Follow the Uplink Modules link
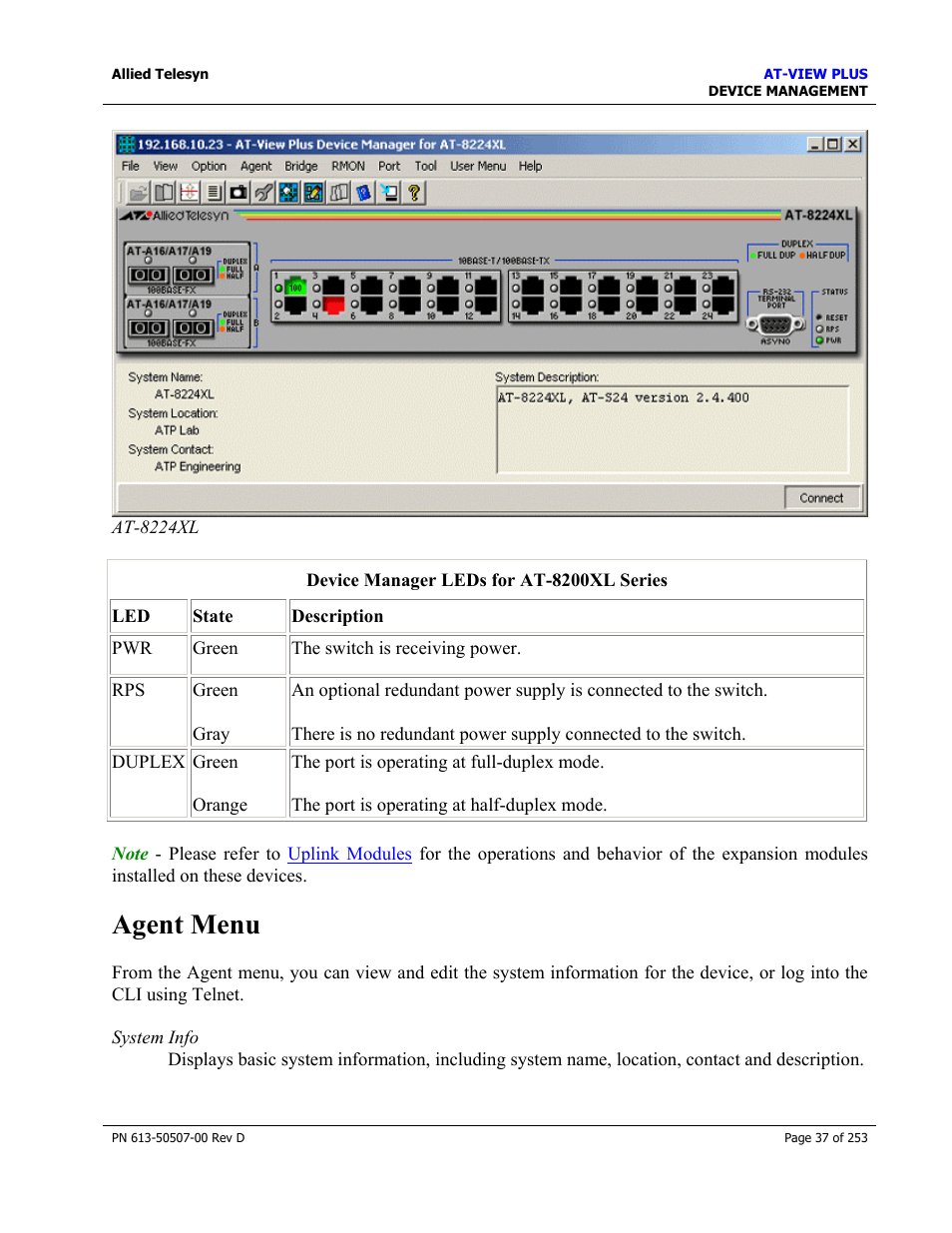The width and height of the screenshot is (952, 1233). [x=349, y=854]
